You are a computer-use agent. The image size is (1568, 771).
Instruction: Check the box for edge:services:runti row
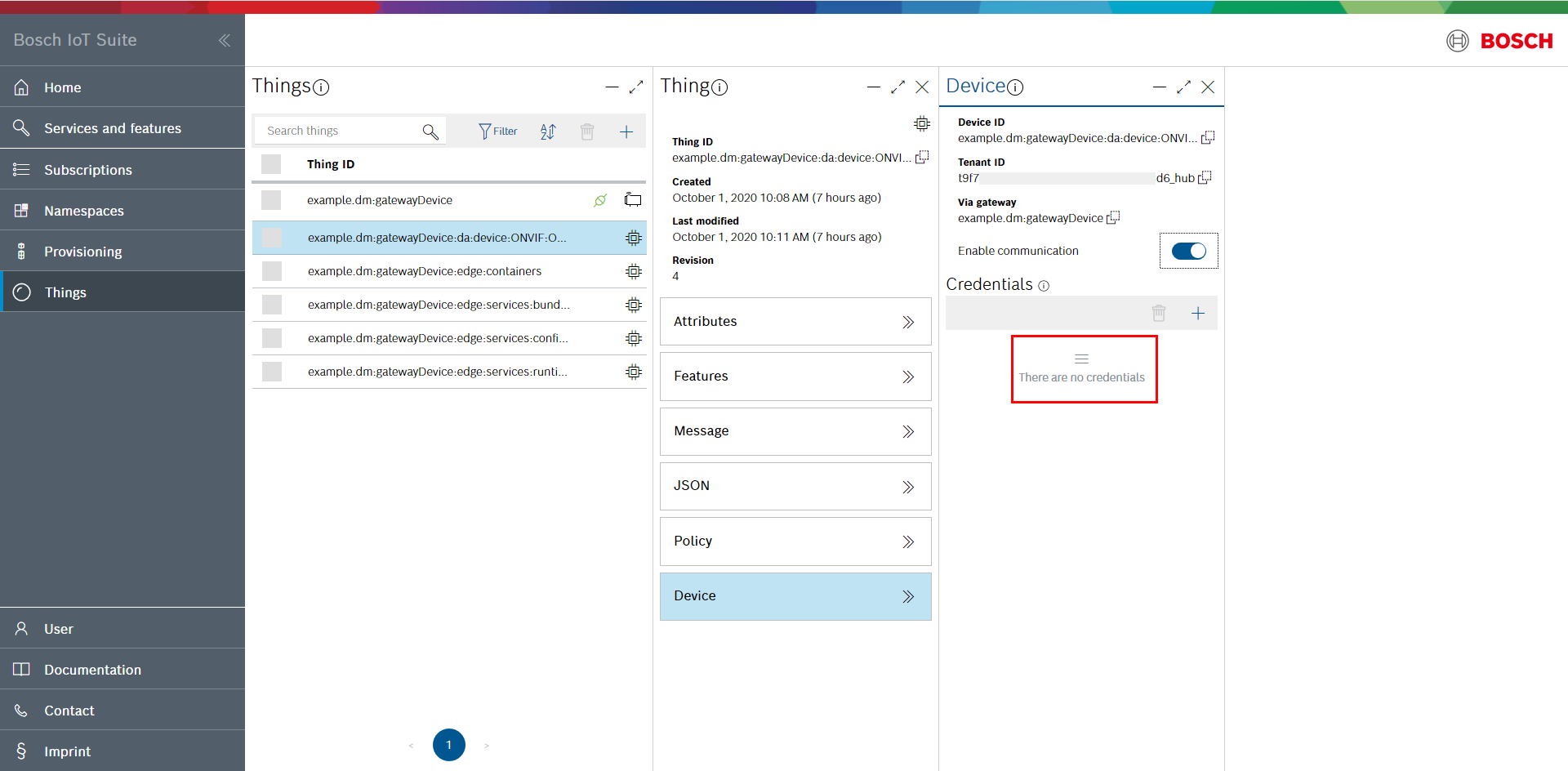272,372
